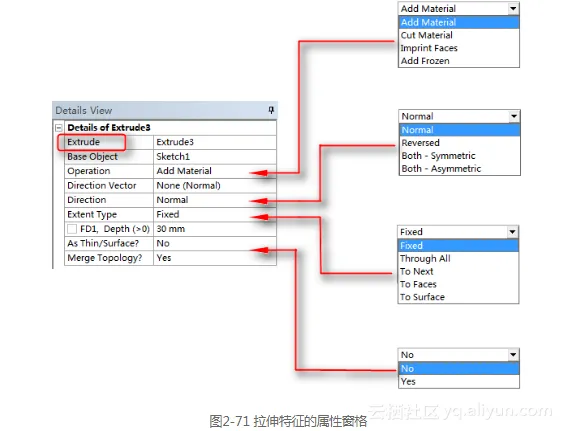Open the Fixed extent type dropdown arrow
Screen dimensions: 563x431
point(513,232)
